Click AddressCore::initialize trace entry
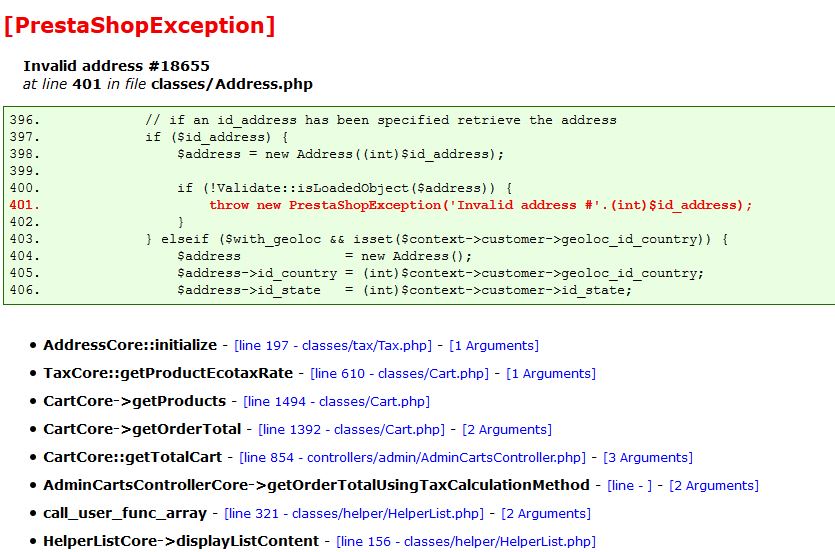 point(130,345)
